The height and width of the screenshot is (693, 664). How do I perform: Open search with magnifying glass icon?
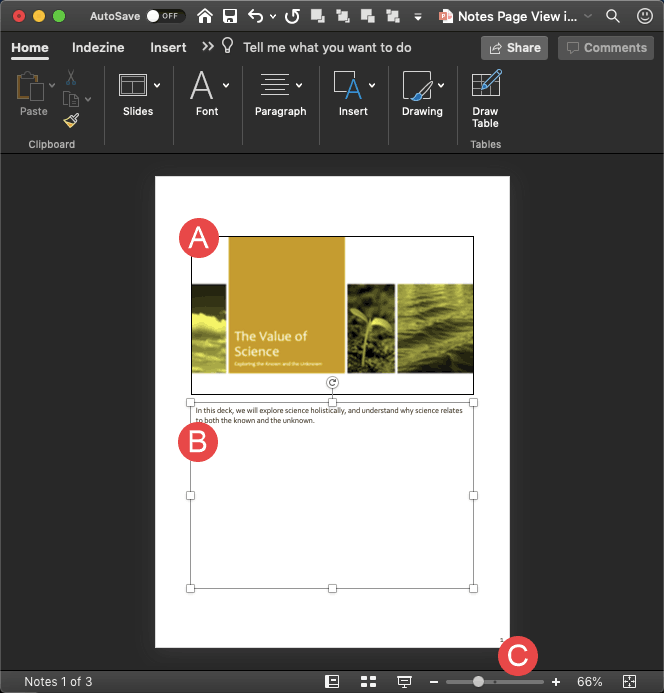(x=613, y=16)
